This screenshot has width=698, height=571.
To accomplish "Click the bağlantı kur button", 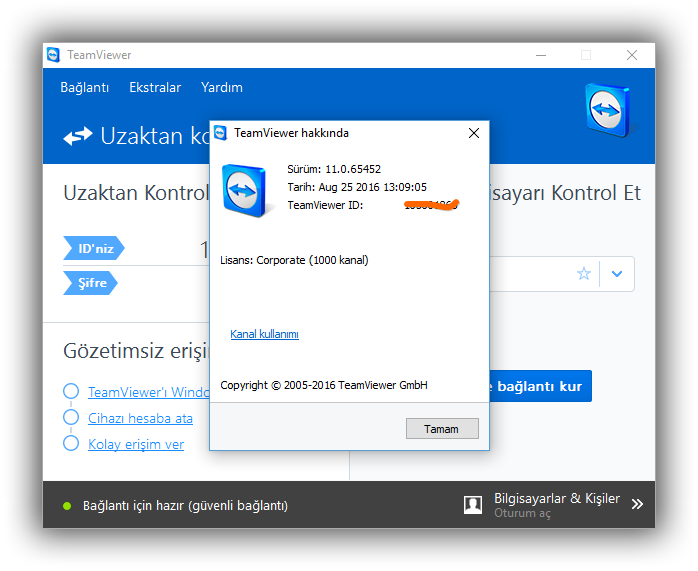I will click(x=540, y=386).
